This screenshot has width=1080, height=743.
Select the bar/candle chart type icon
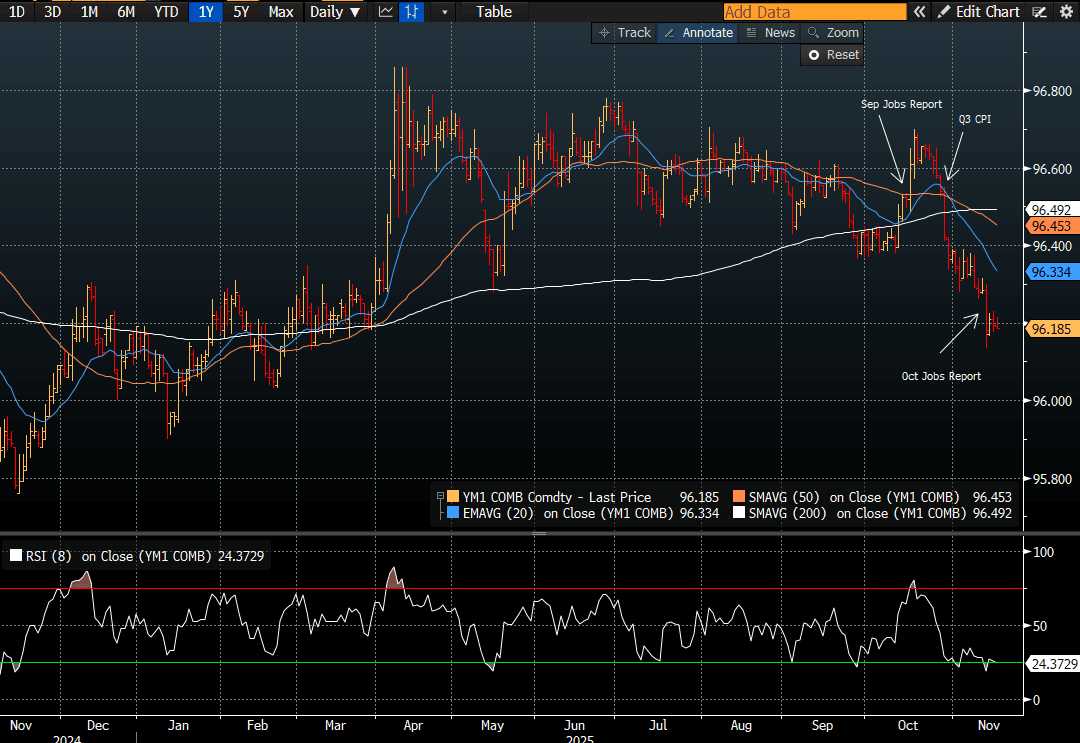(x=411, y=12)
